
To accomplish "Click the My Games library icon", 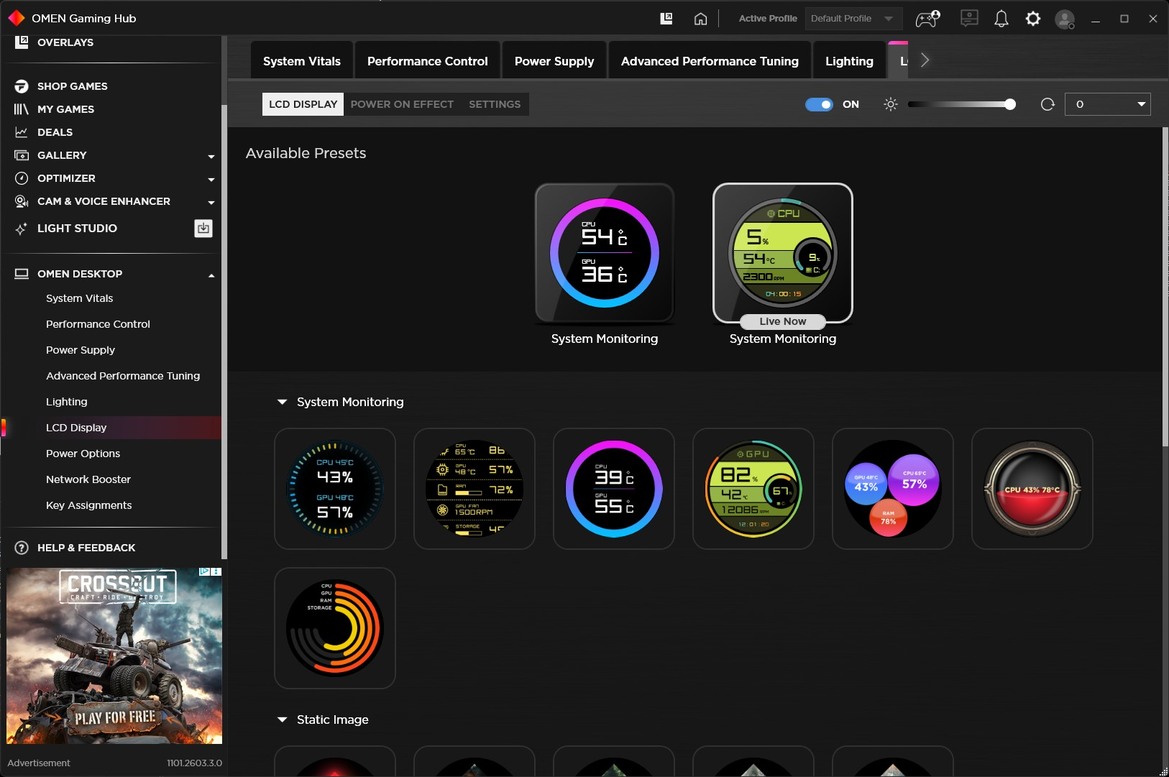I will click(22, 110).
